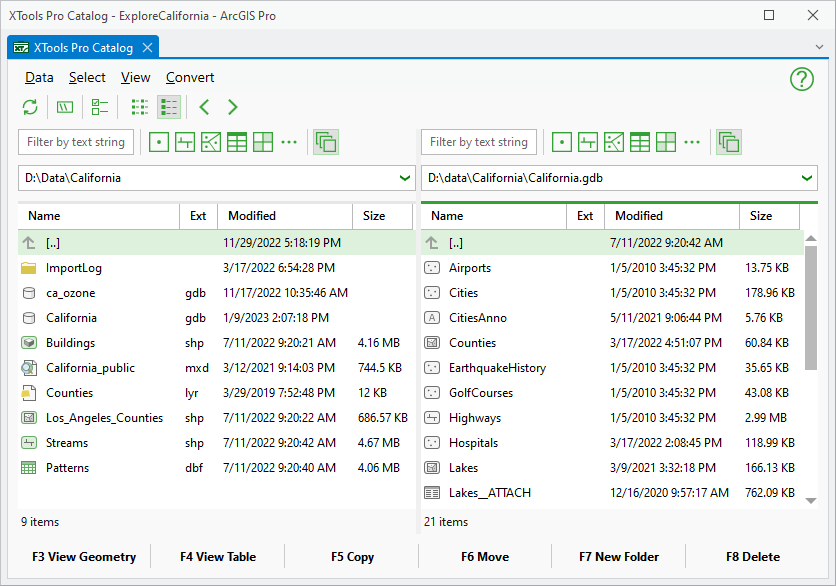Toggle polyline features filter in right pane
The width and height of the screenshot is (836, 586).
click(588, 142)
